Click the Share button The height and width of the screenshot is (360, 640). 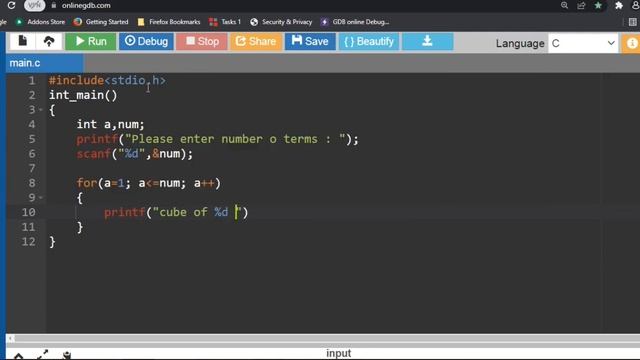[x=256, y=41]
